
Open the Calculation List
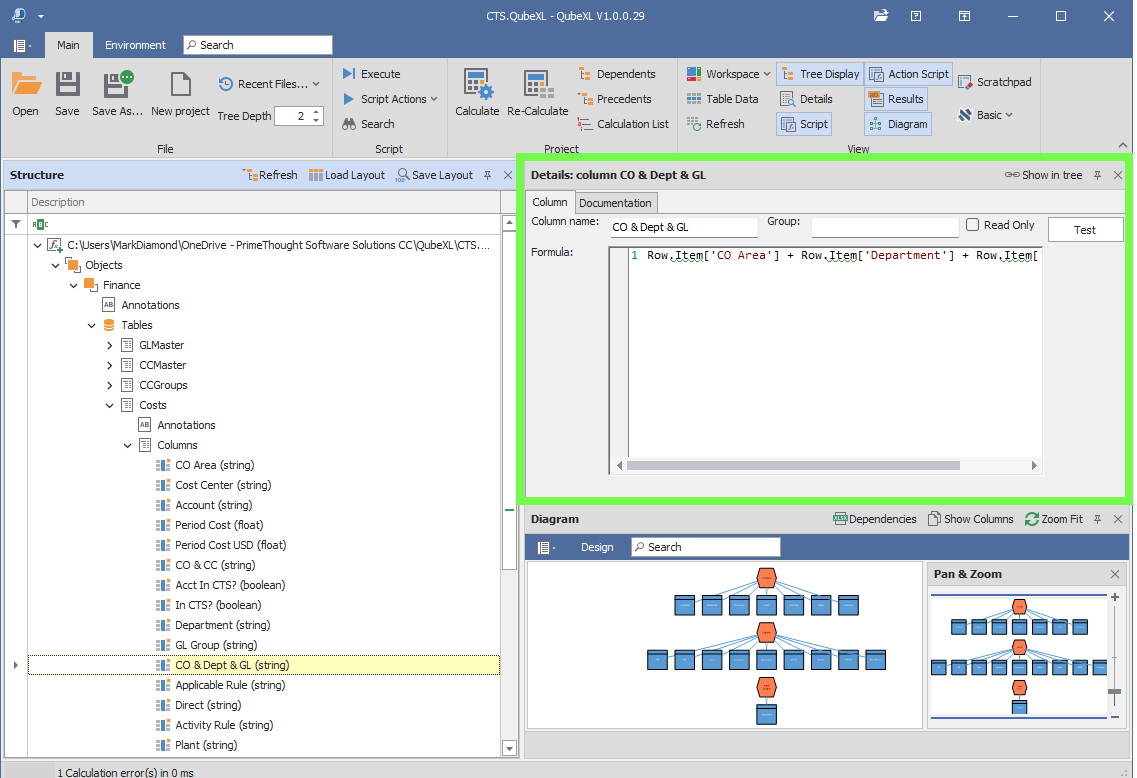click(624, 124)
